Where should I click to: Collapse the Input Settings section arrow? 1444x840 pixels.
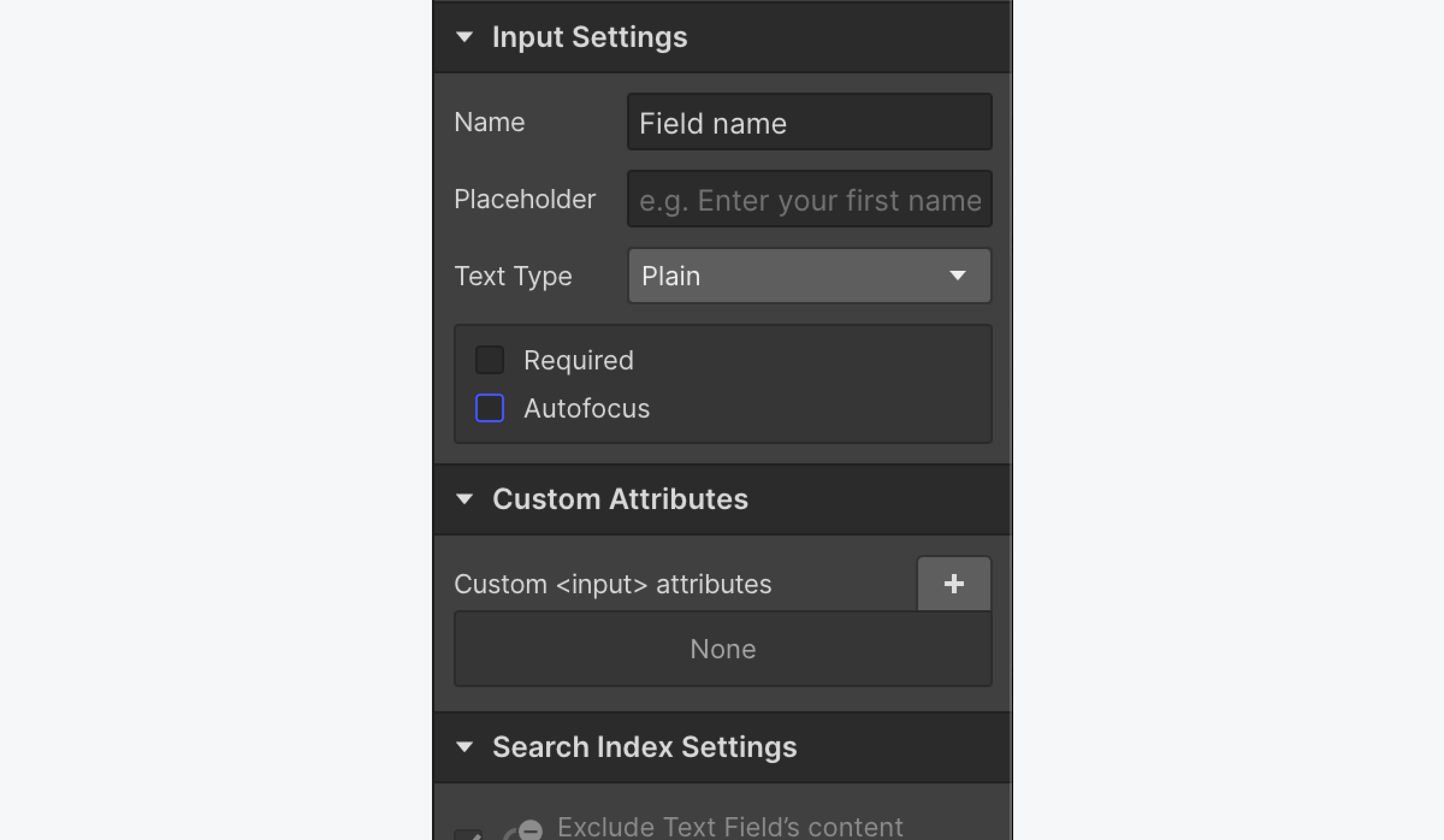464,37
